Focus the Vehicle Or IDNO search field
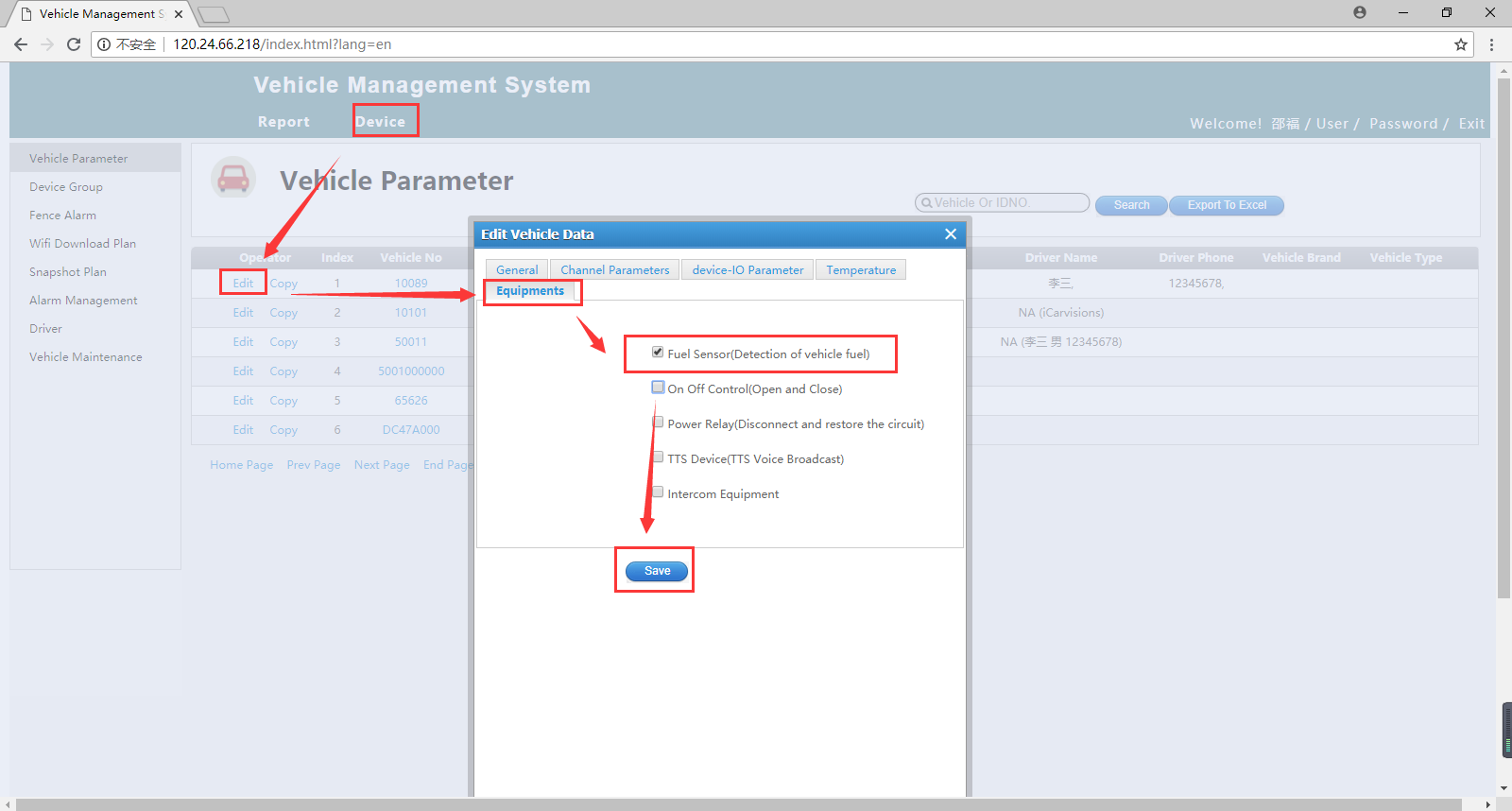 1002,203
